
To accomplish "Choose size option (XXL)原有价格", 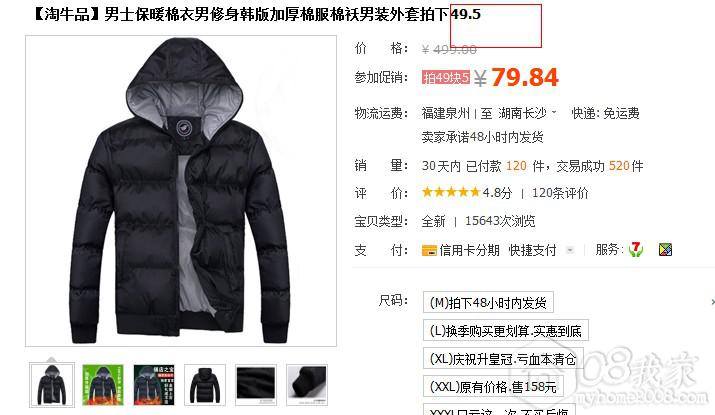I will [493, 387].
